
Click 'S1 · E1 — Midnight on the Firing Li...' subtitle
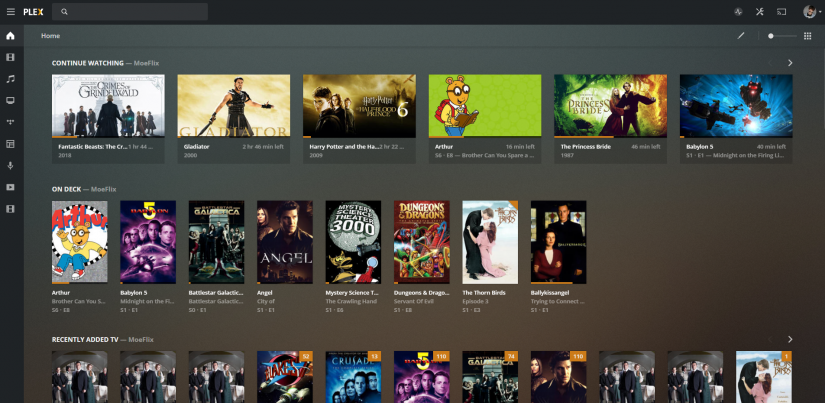736,156
